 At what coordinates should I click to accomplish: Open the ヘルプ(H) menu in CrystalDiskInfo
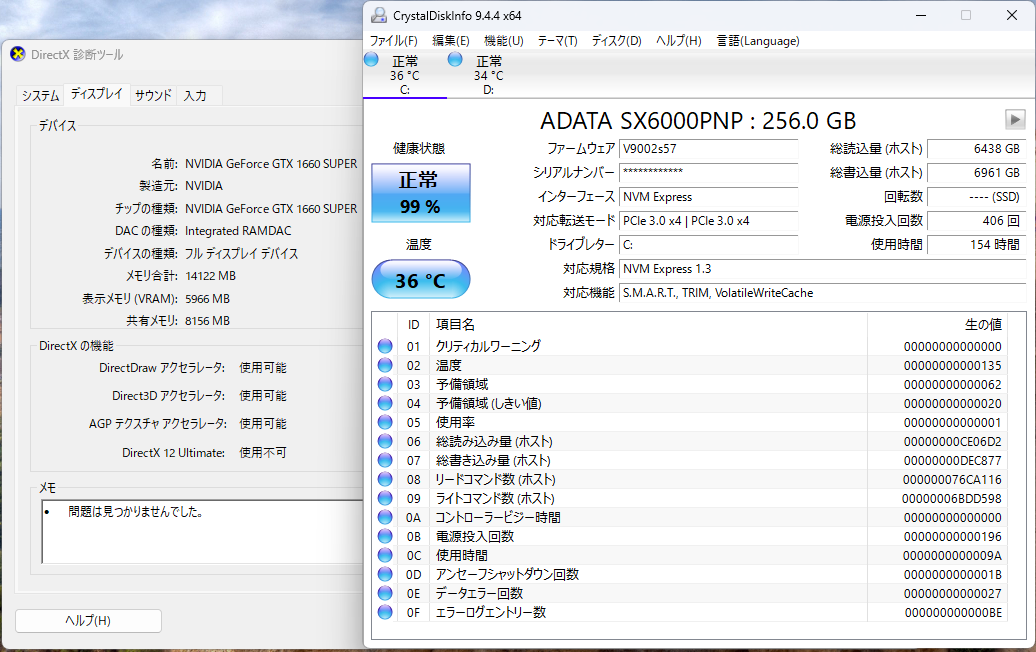coord(679,41)
